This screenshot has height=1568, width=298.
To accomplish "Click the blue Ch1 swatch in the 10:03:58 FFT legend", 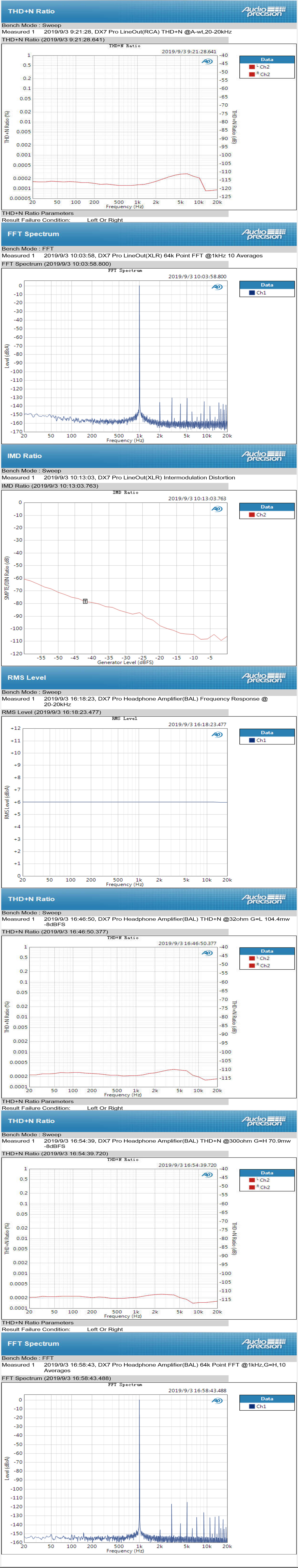I will (252, 293).
